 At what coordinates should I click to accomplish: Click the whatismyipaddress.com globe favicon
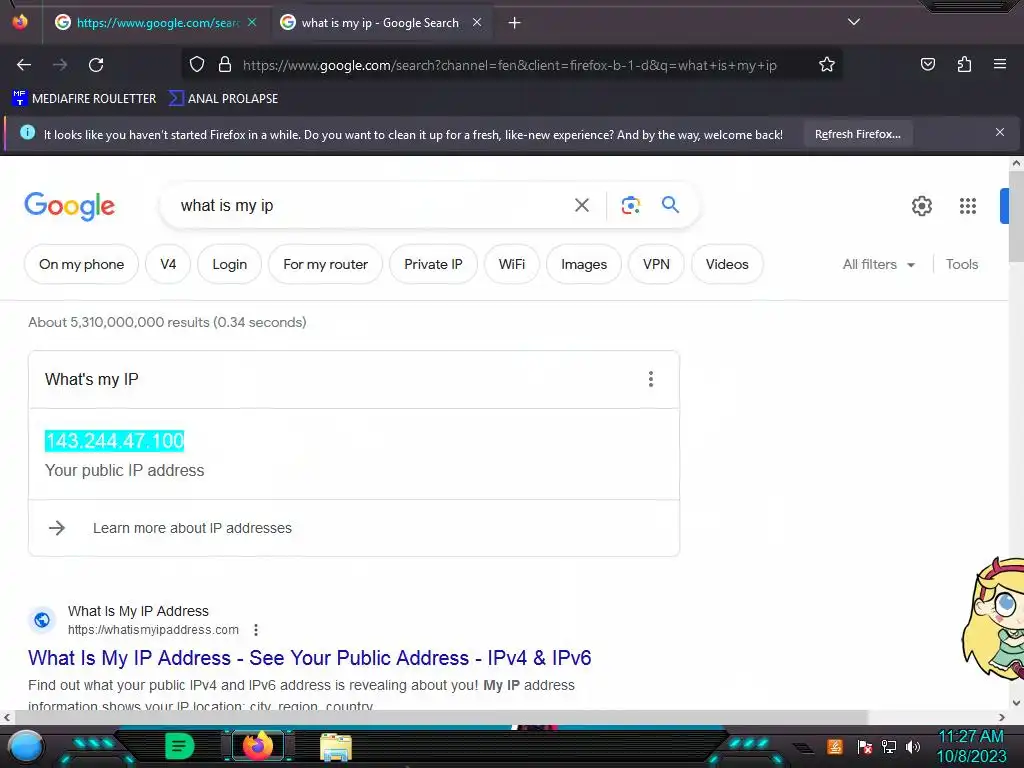point(42,620)
